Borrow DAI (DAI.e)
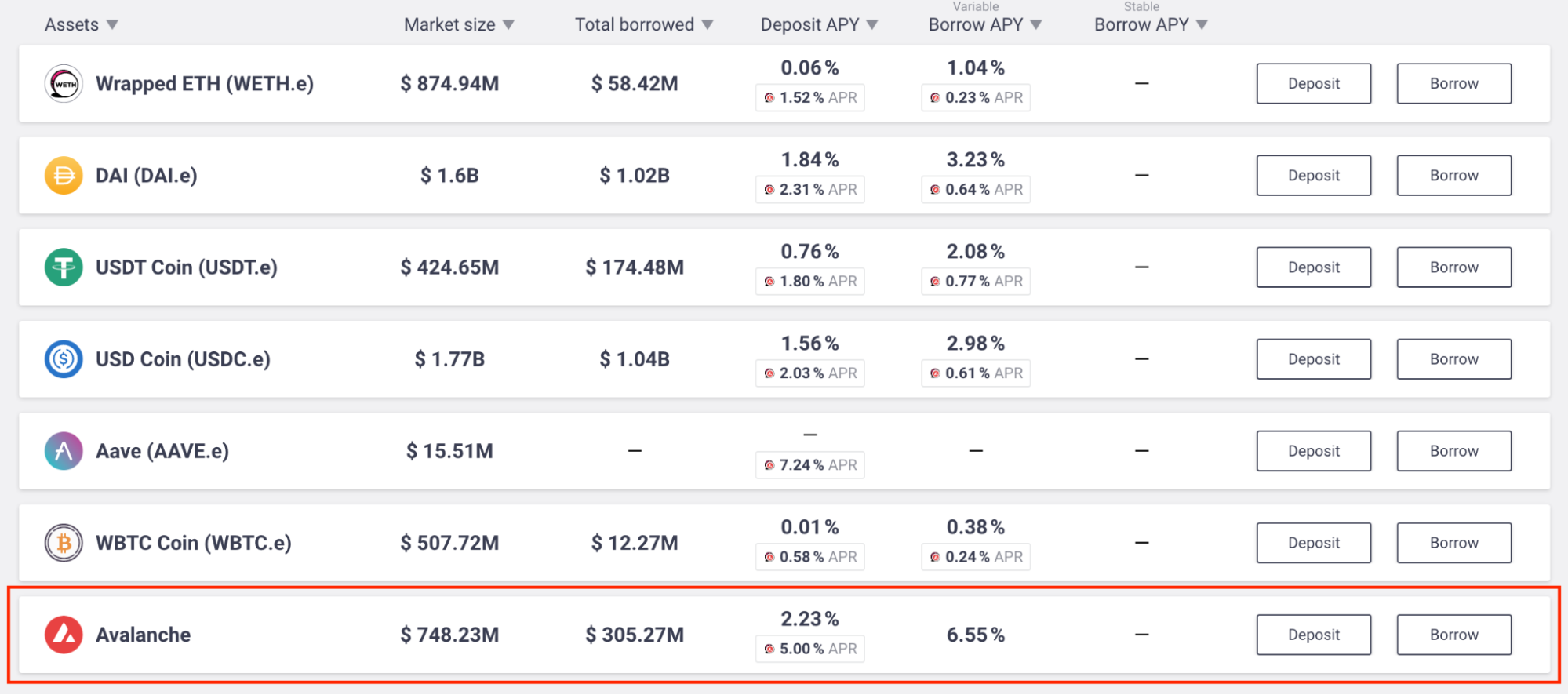The image size is (1568, 695). click(1454, 175)
